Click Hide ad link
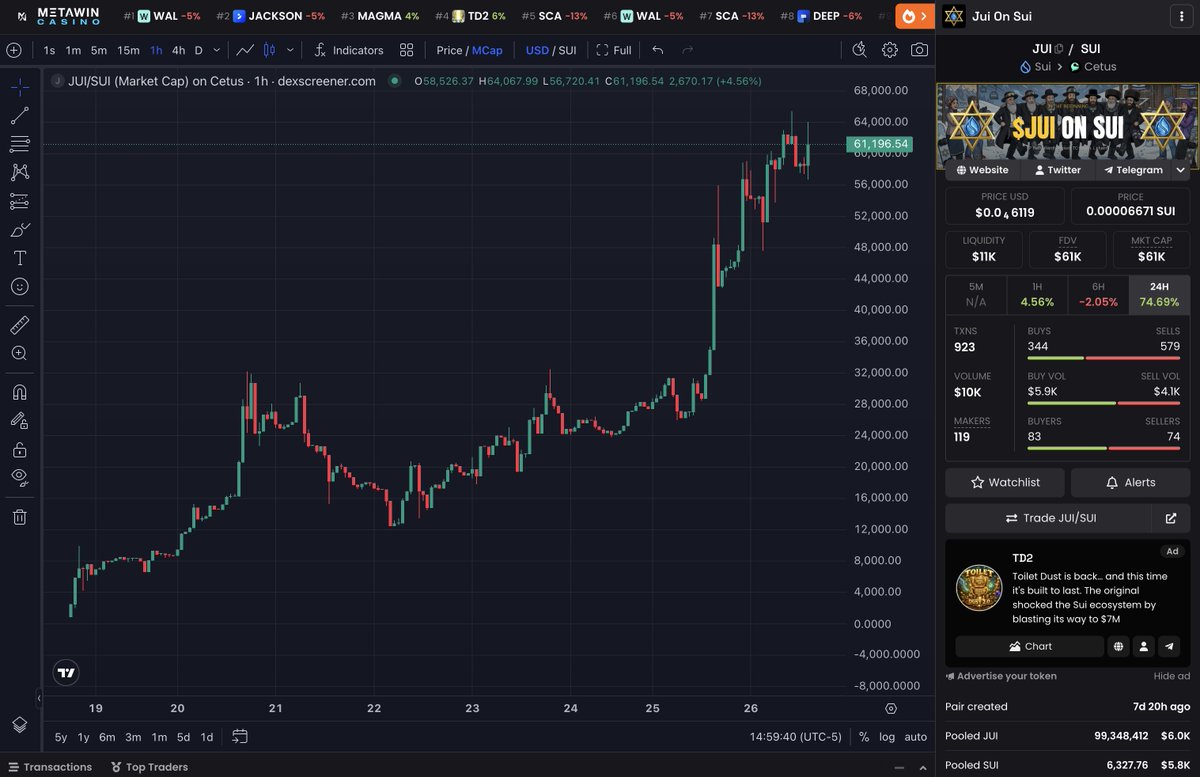The height and width of the screenshot is (777, 1200). point(1172,676)
